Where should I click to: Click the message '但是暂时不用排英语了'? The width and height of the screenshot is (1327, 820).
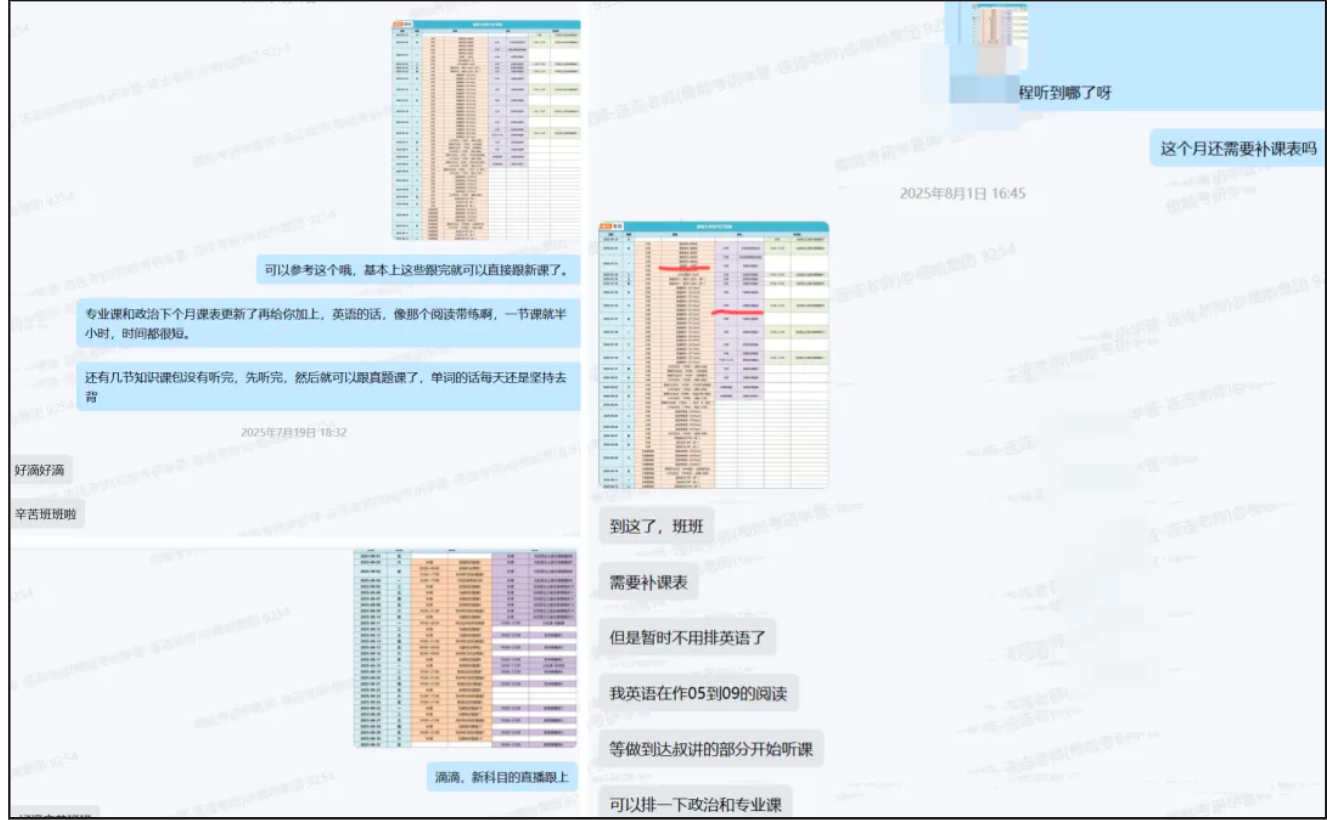point(688,637)
